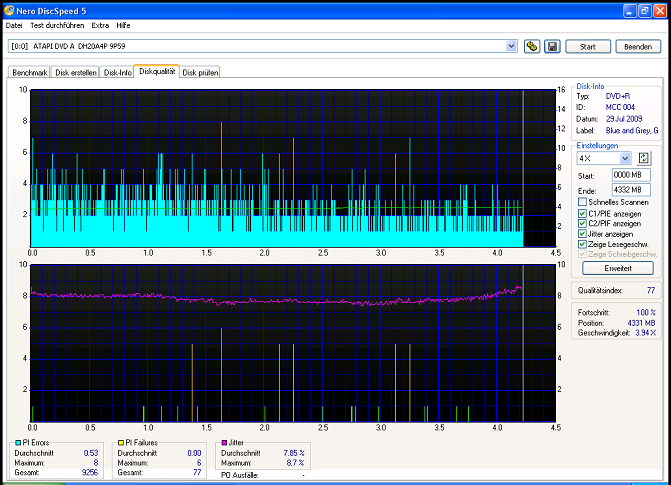Click the Jitter Maximum value 8.7 %

[x=295, y=463]
